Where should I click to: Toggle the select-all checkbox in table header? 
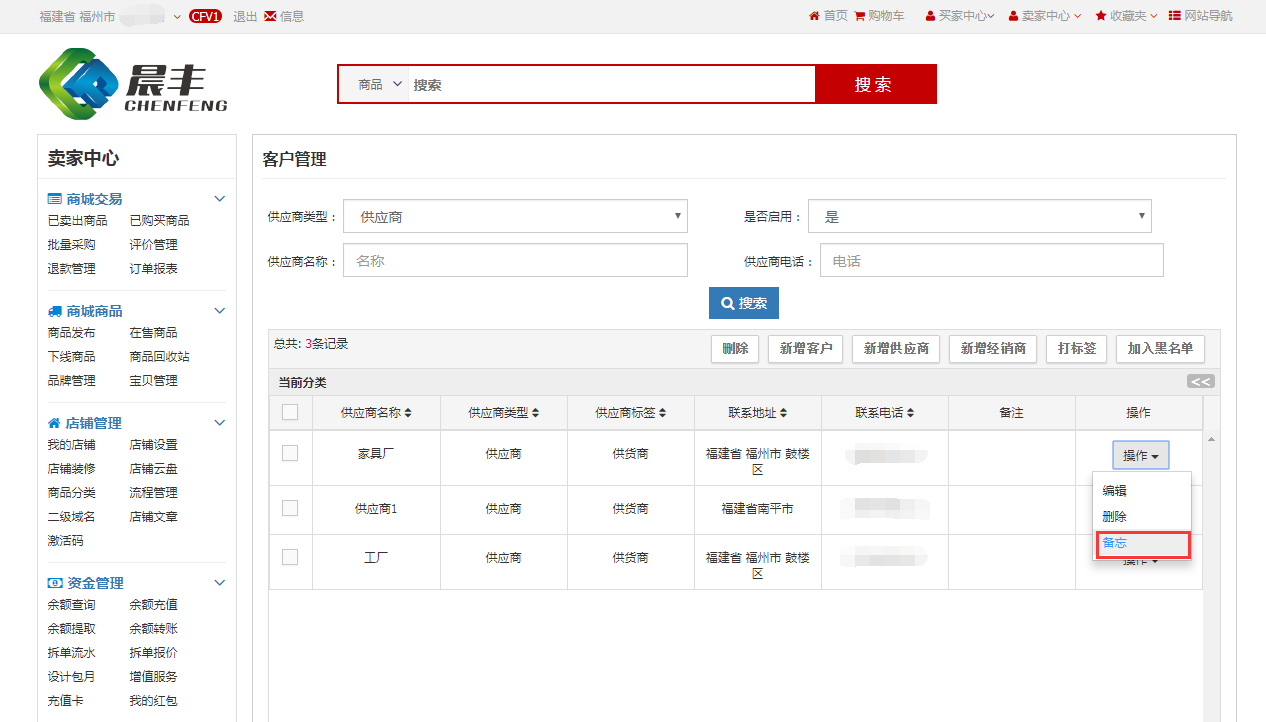[290, 412]
